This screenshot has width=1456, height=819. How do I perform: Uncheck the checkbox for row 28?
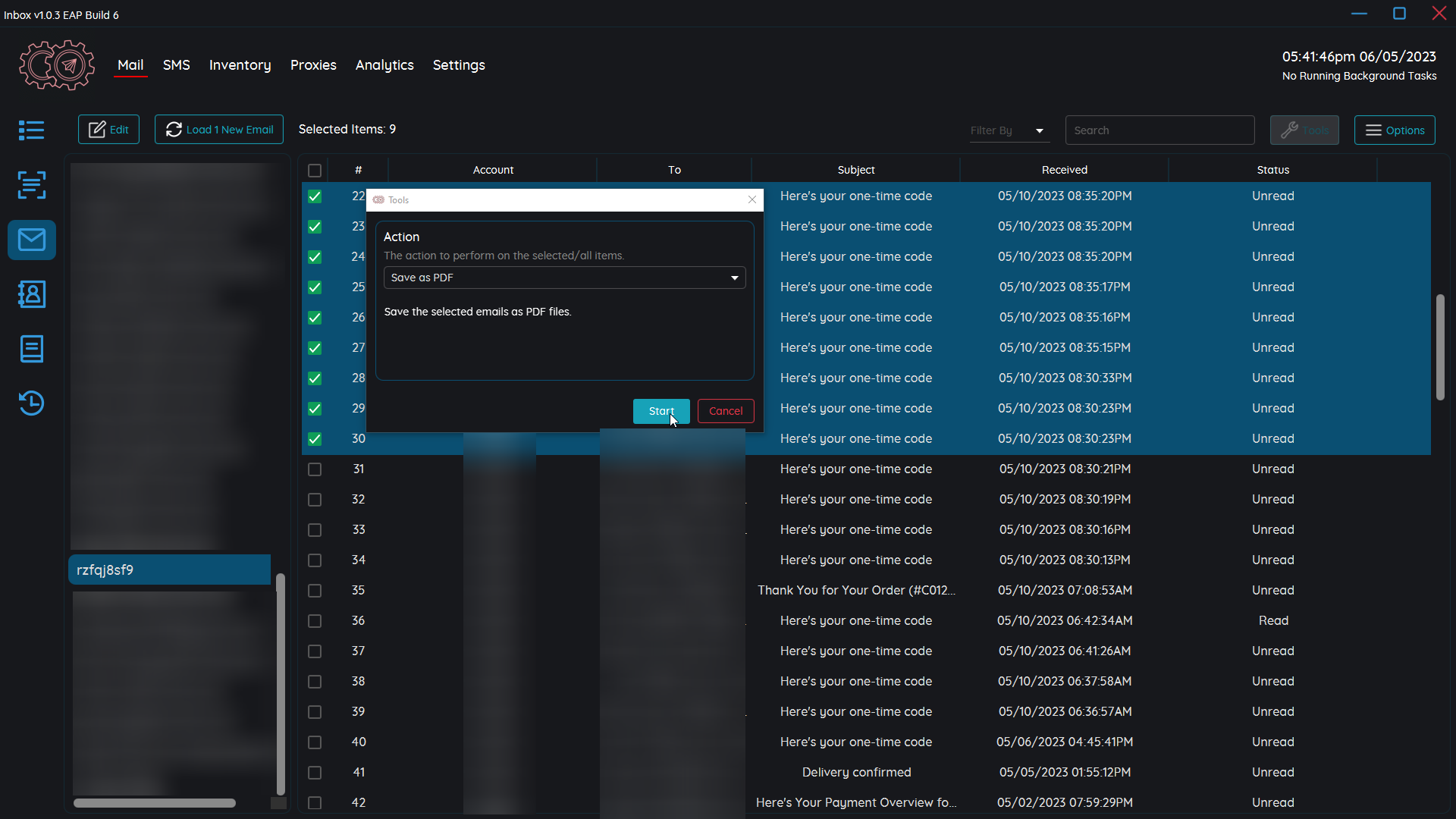pos(315,378)
